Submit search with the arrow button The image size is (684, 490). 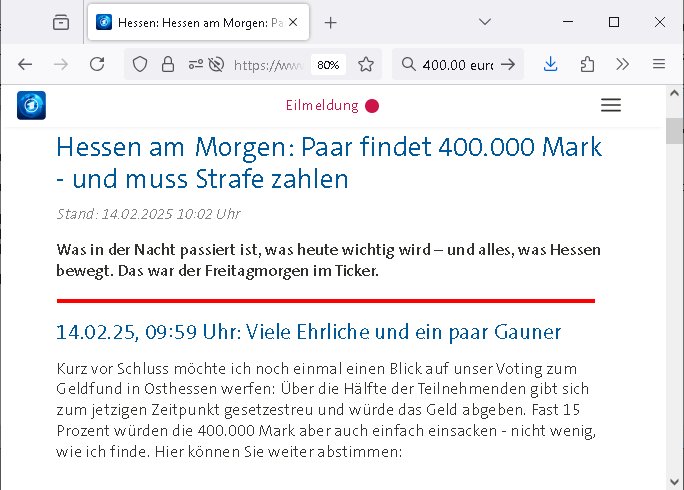coord(508,64)
